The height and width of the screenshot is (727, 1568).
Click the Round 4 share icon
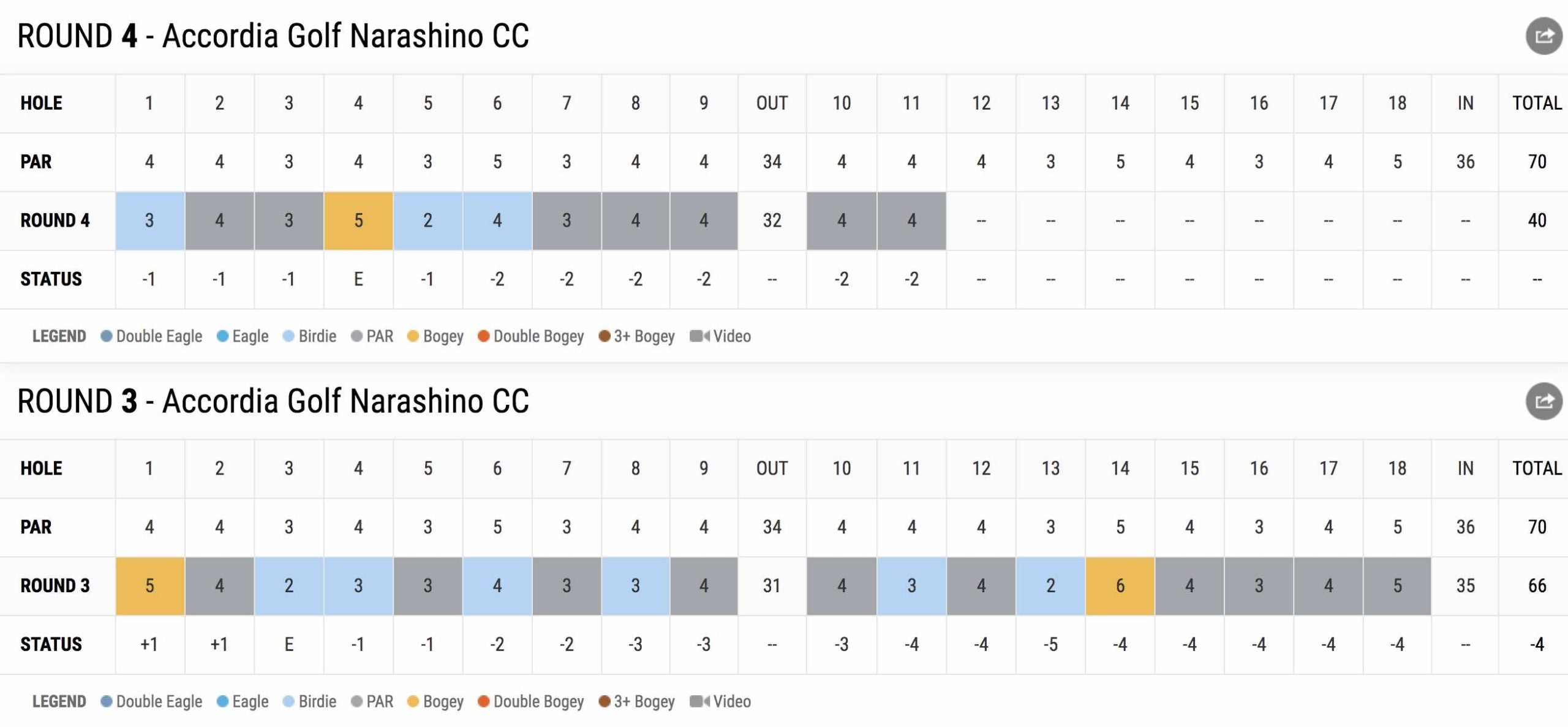coord(1543,36)
